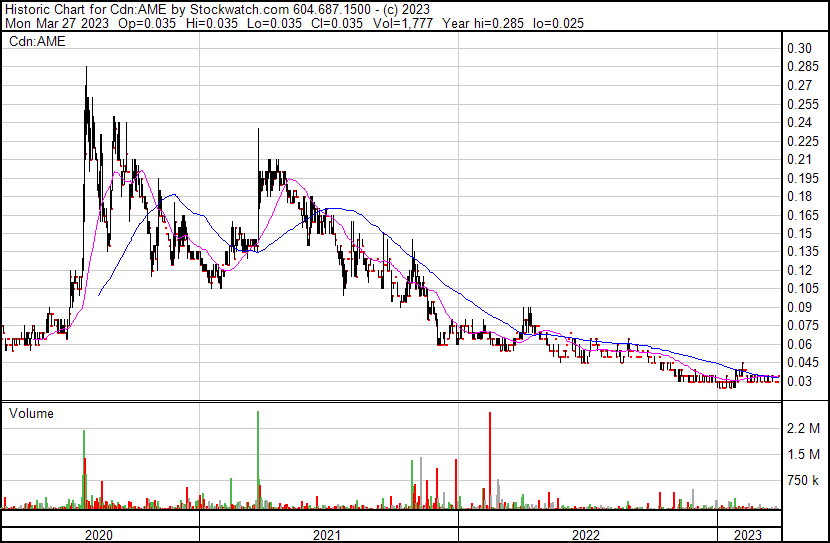Click the tallest green volume bar in 2021

258,460
